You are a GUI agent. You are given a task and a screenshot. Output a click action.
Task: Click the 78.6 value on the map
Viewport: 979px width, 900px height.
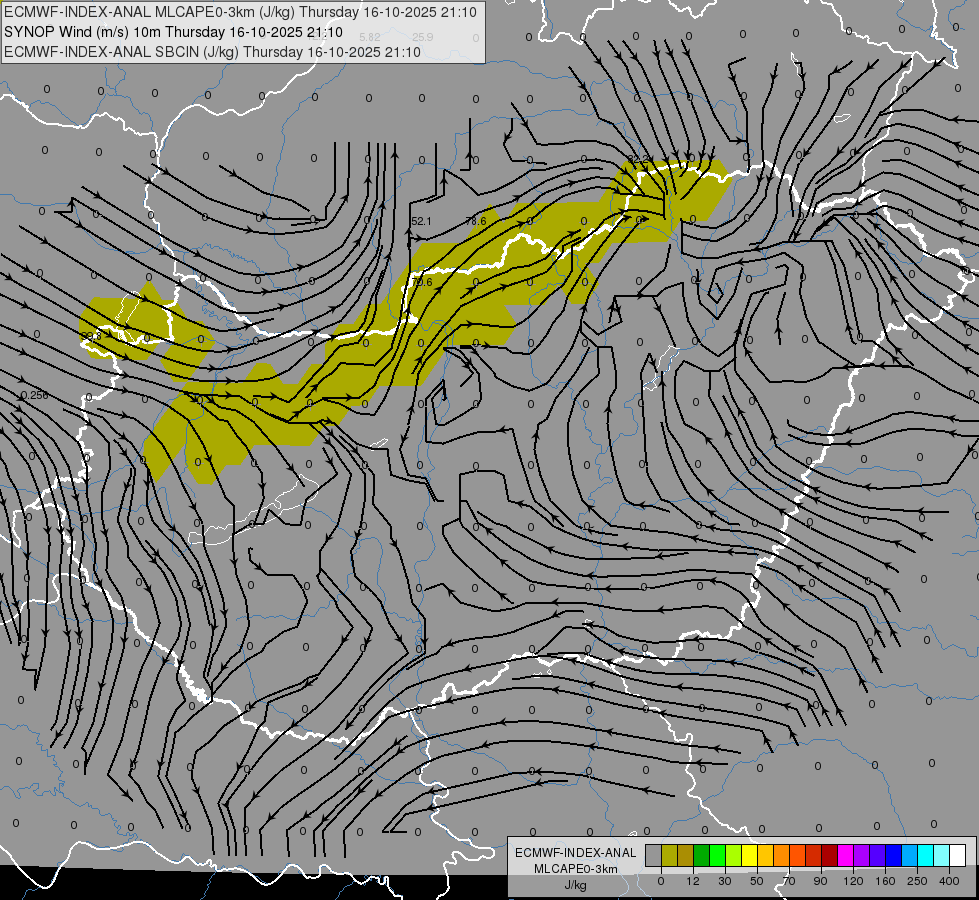coord(476,222)
